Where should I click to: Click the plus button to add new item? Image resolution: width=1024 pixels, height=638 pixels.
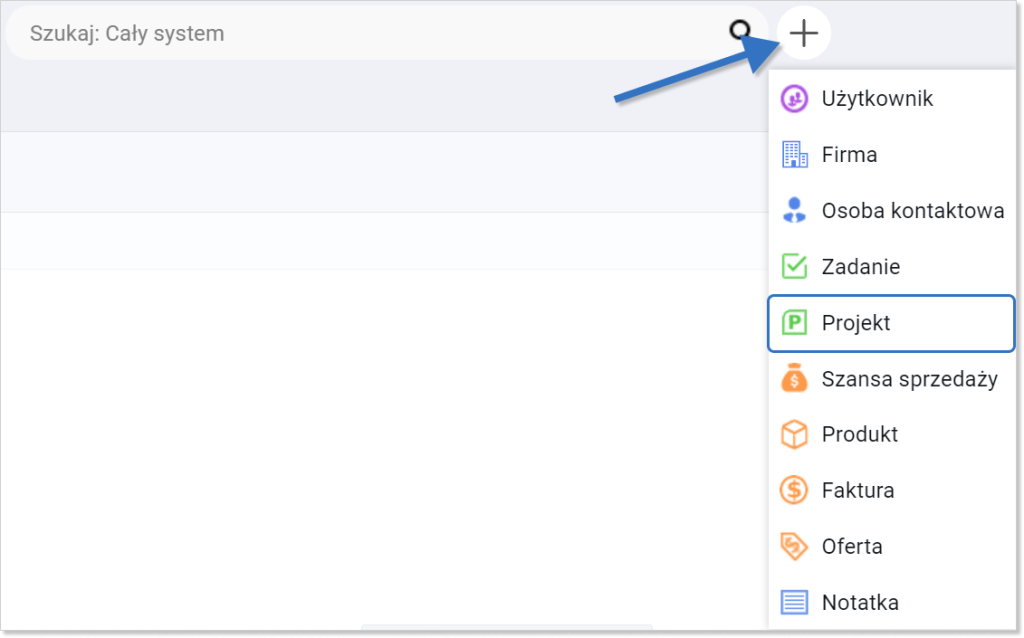coord(803,33)
